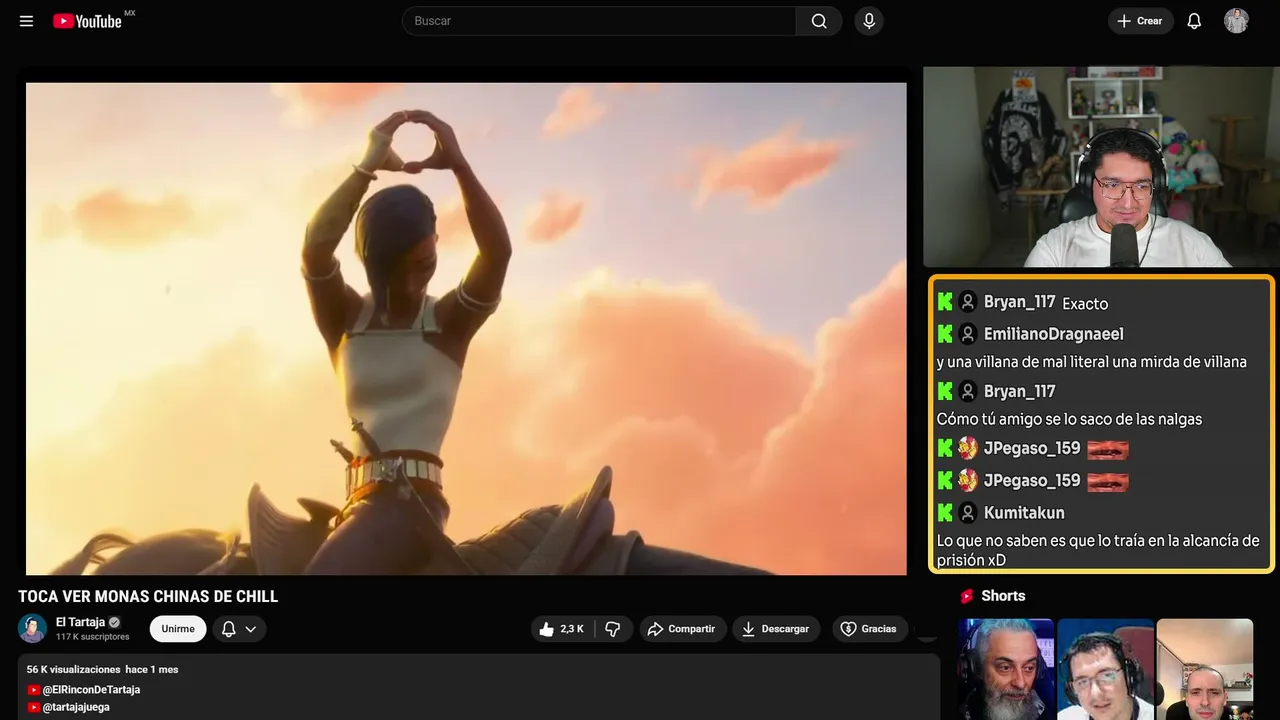1280x720 pixels.
Task: Open channel notification bell dropdown
Action: pos(238,629)
